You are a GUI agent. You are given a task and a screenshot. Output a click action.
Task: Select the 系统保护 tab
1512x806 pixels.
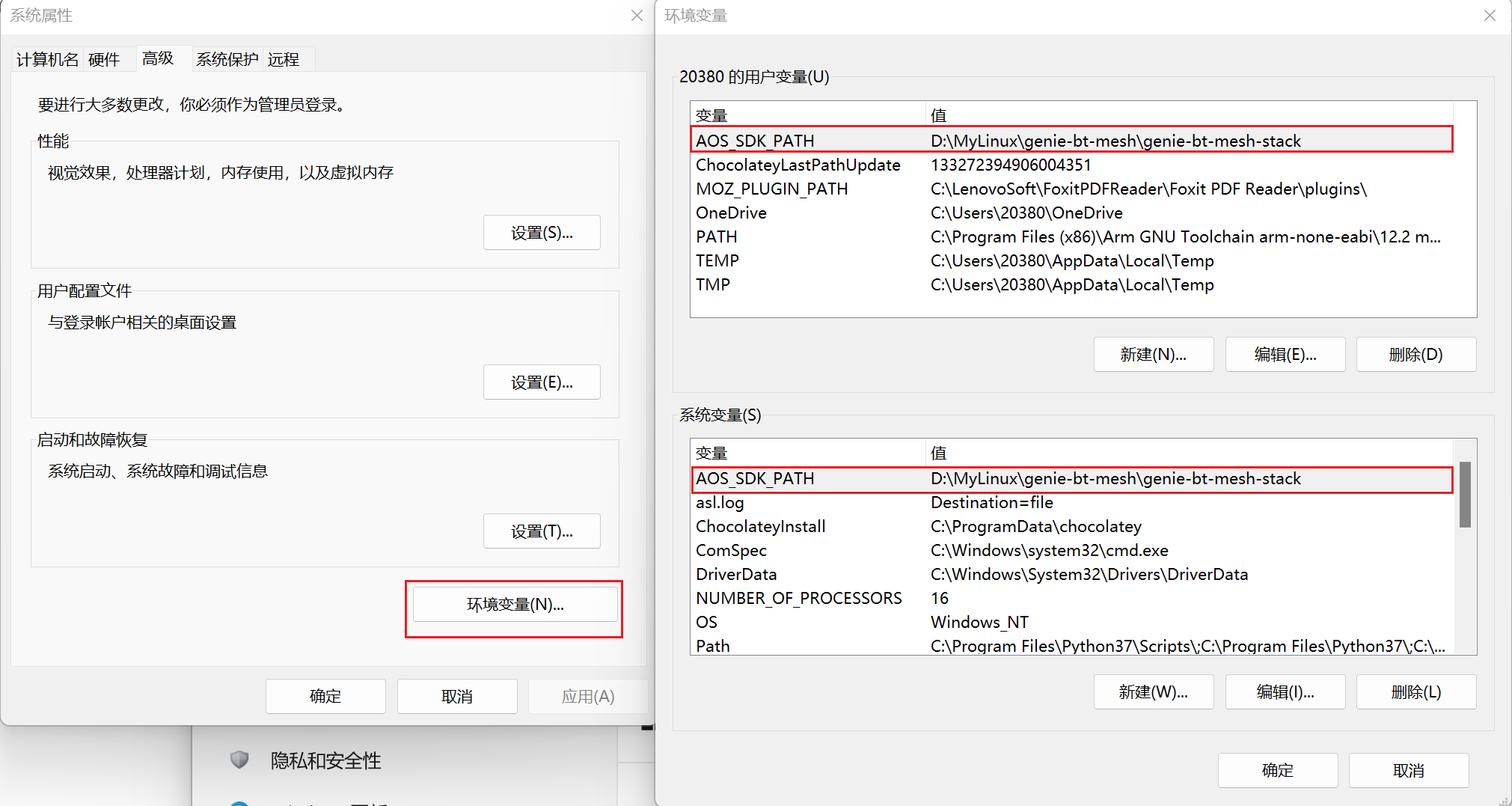coord(227,59)
